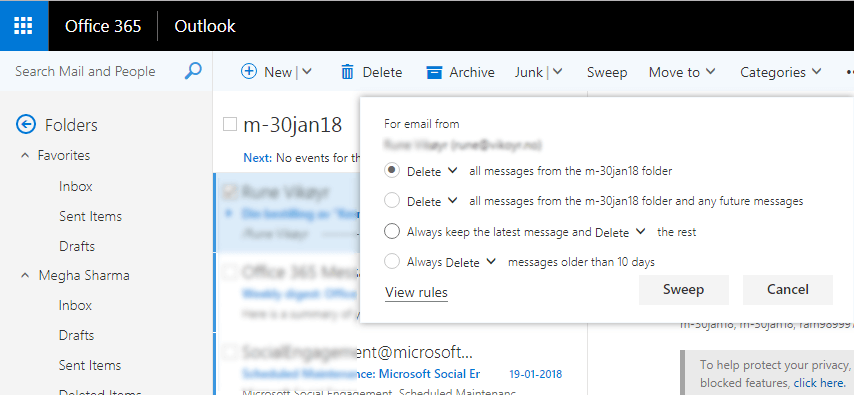Image resolution: width=854 pixels, height=395 pixels.
Task: Toggle checkbox on Rune Vikøyr message
Action: (x=230, y=191)
